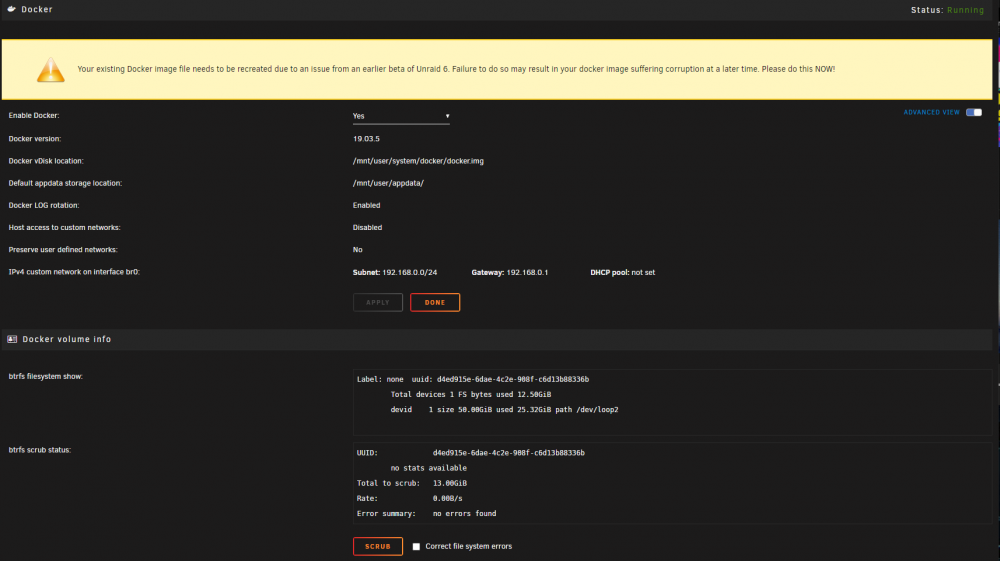This screenshot has width=1000, height=561.
Task: Click the Error summary no errors found line
Action: (427, 513)
